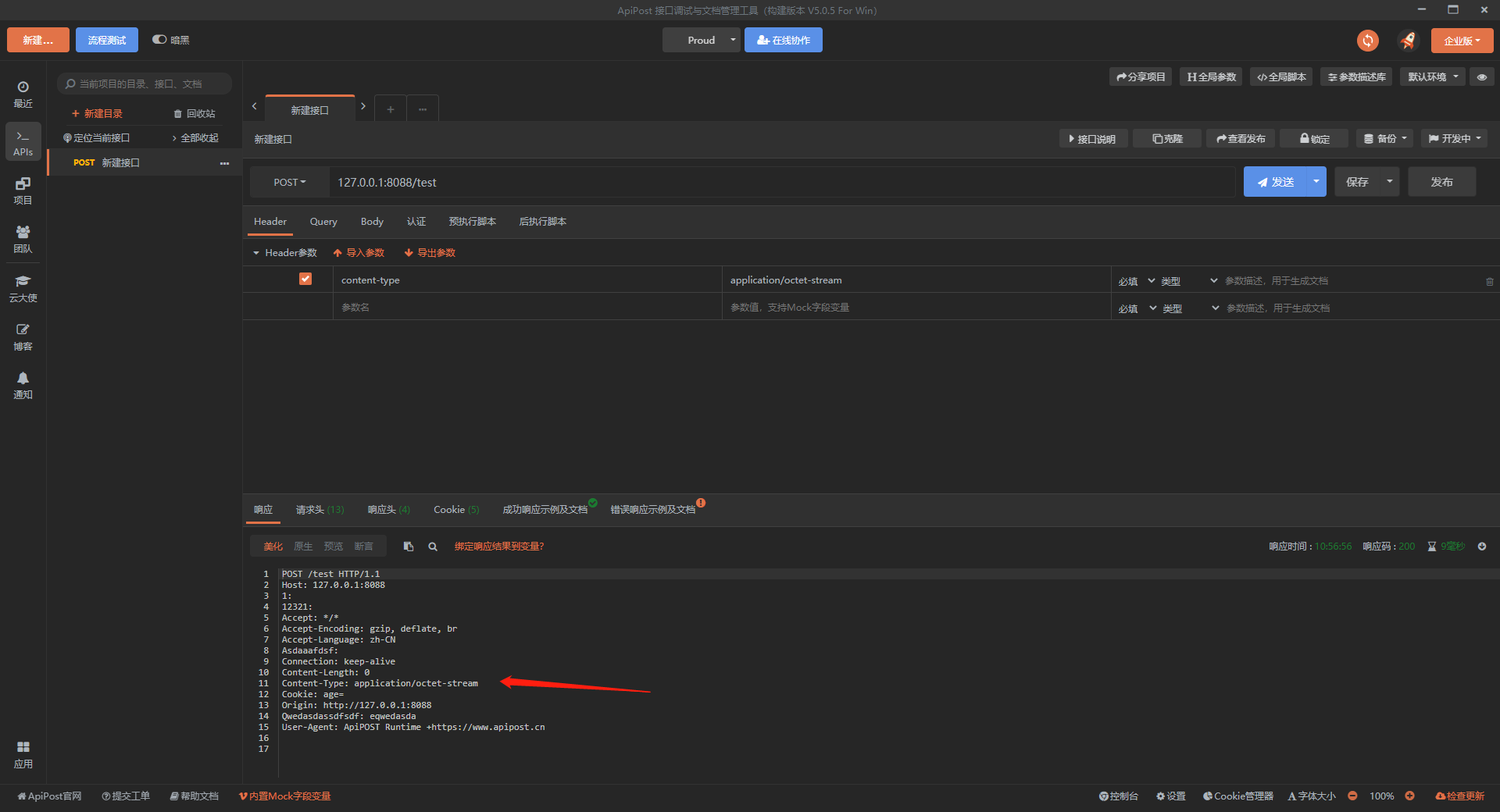
Task: Switch to the Body tab
Action: 372,222
